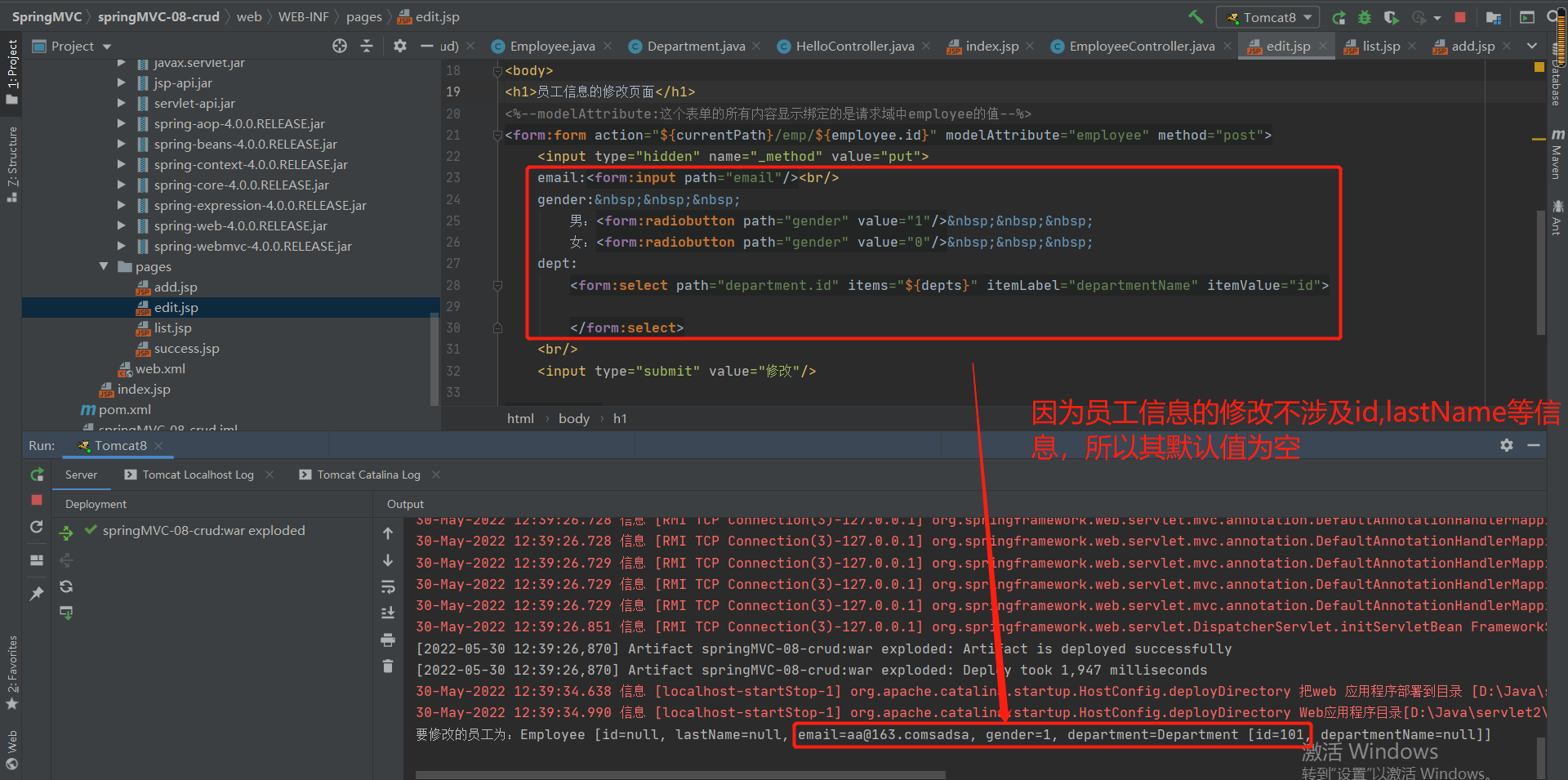
Task: Show hidden editor tabs chevron
Action: 1532,46
